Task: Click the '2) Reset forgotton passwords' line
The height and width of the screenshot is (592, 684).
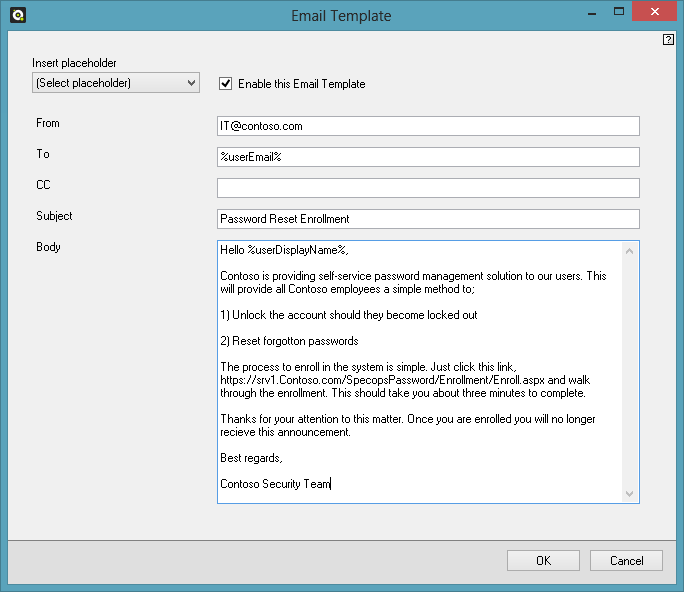Action: click(x=289, y=341)
